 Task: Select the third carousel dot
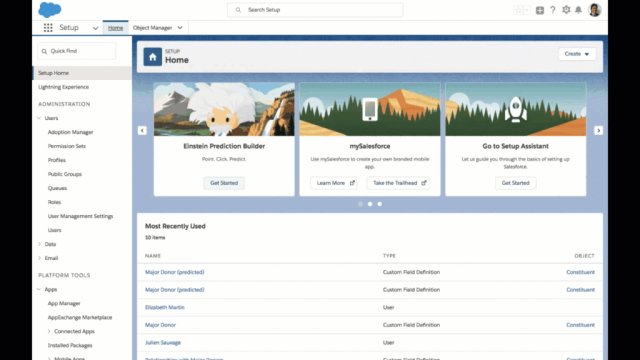(380, 204)
